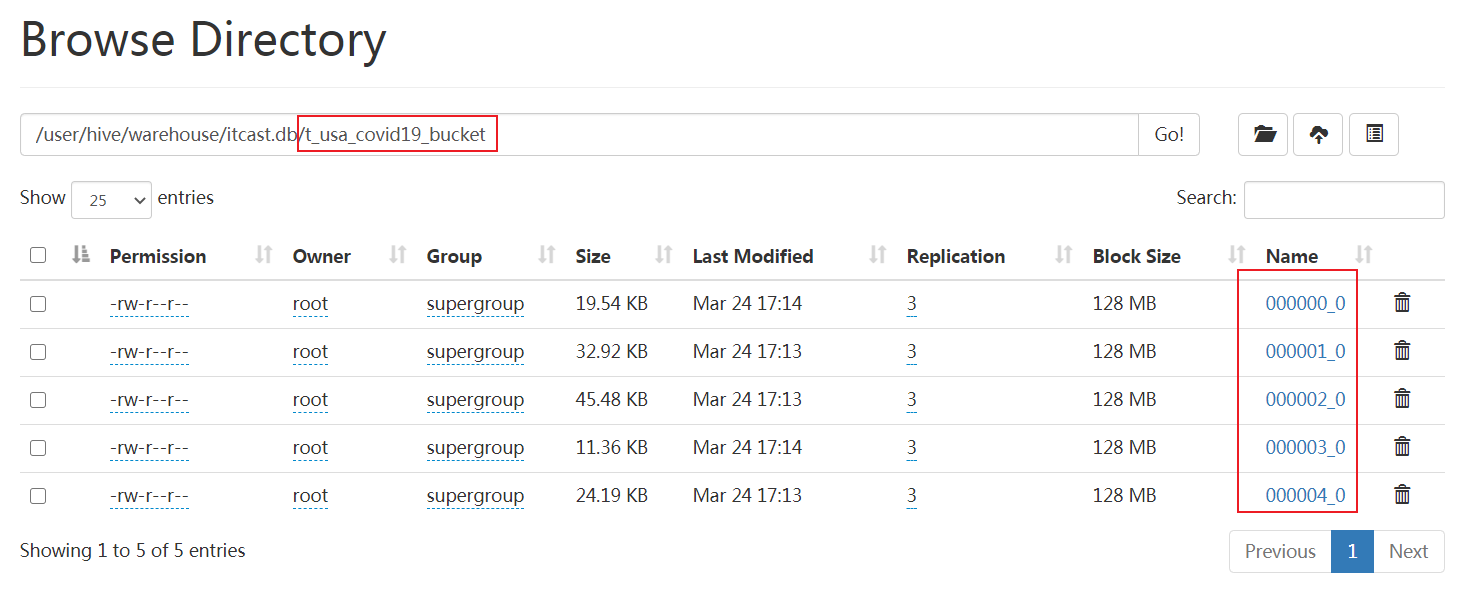Click the Search input box
Image resolution: width=1475 pixels, height=602 pixels.
pos(1344,199)
